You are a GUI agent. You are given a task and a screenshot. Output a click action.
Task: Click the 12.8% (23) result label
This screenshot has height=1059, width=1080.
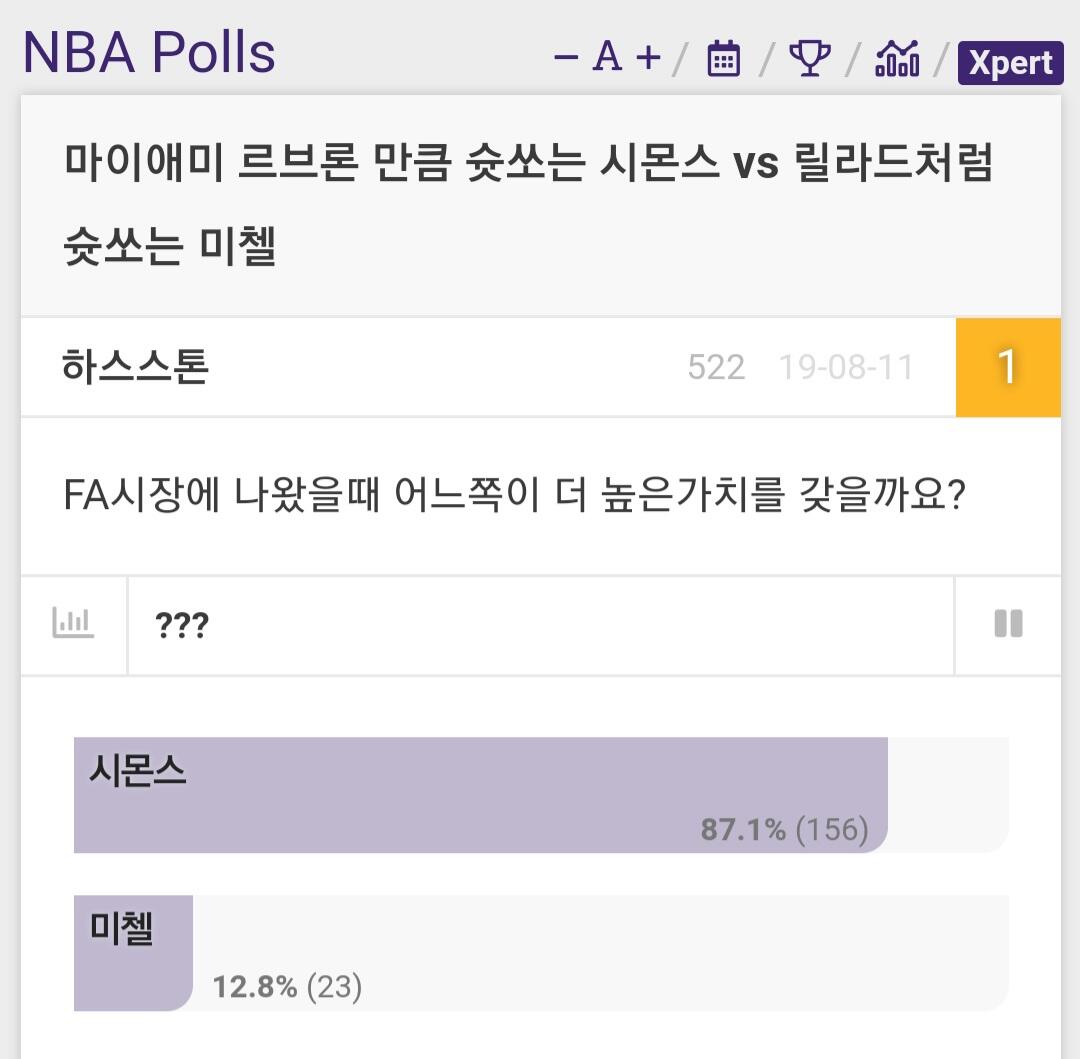pos(287,986)
